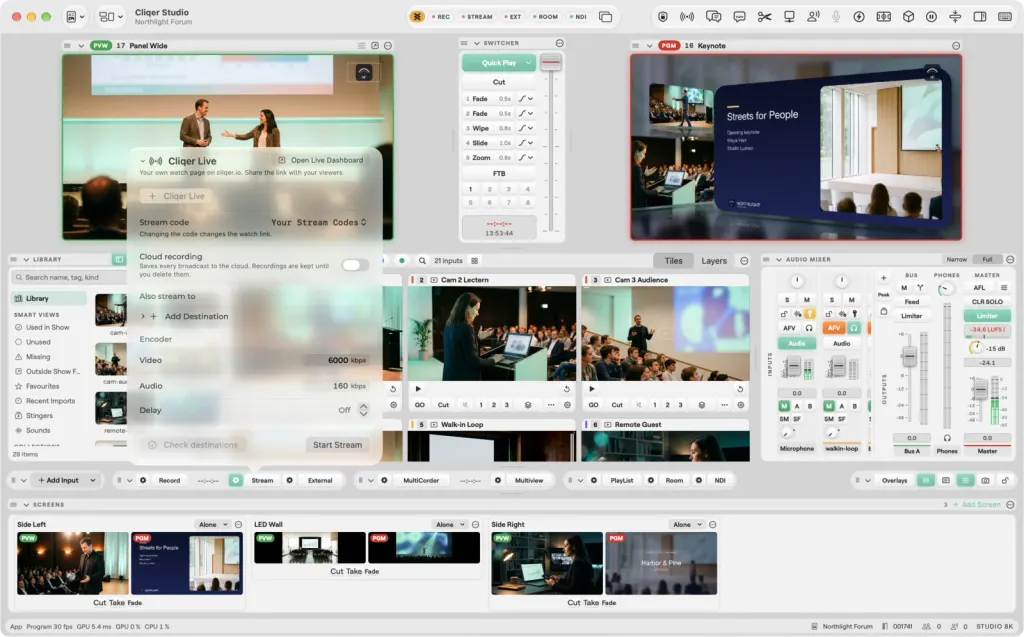Screen dimensions: 1024x637
Task: Click the camera snapshot icon by Overlays
Action: tap(985, 480)
